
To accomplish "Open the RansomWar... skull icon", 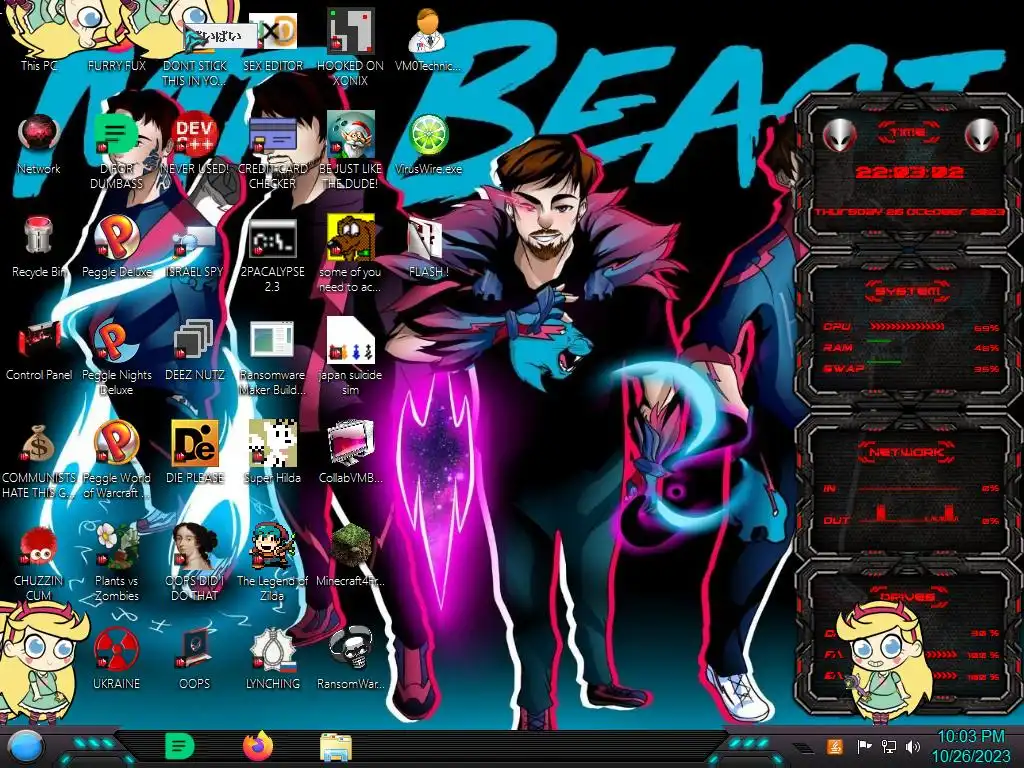I will [350, 660].
